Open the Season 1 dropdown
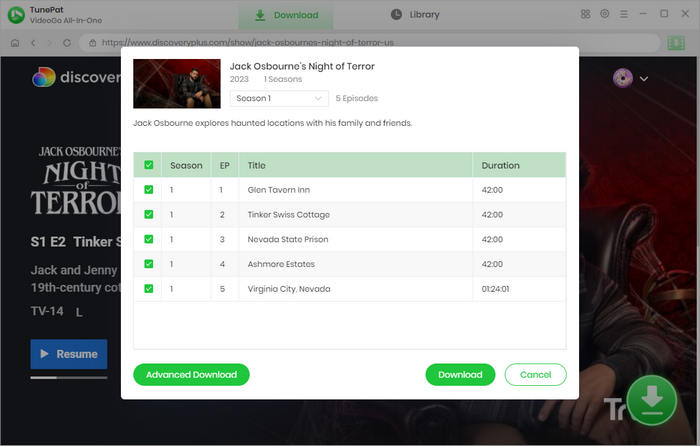The width and height of the screenshot is (700, 446). 279,98
